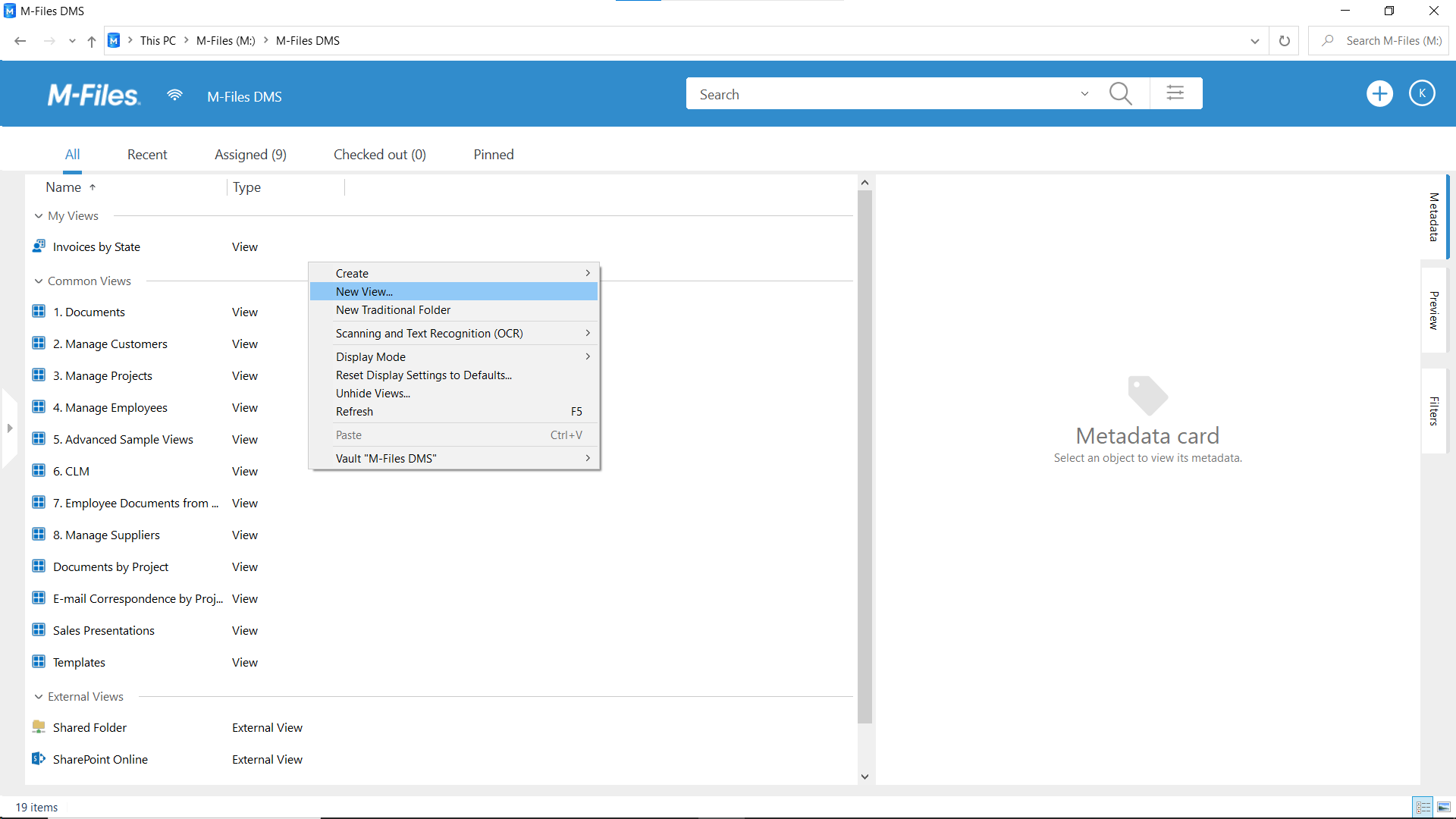
Task: Click the scrollbar up arrow
Action: pos(864,182)
